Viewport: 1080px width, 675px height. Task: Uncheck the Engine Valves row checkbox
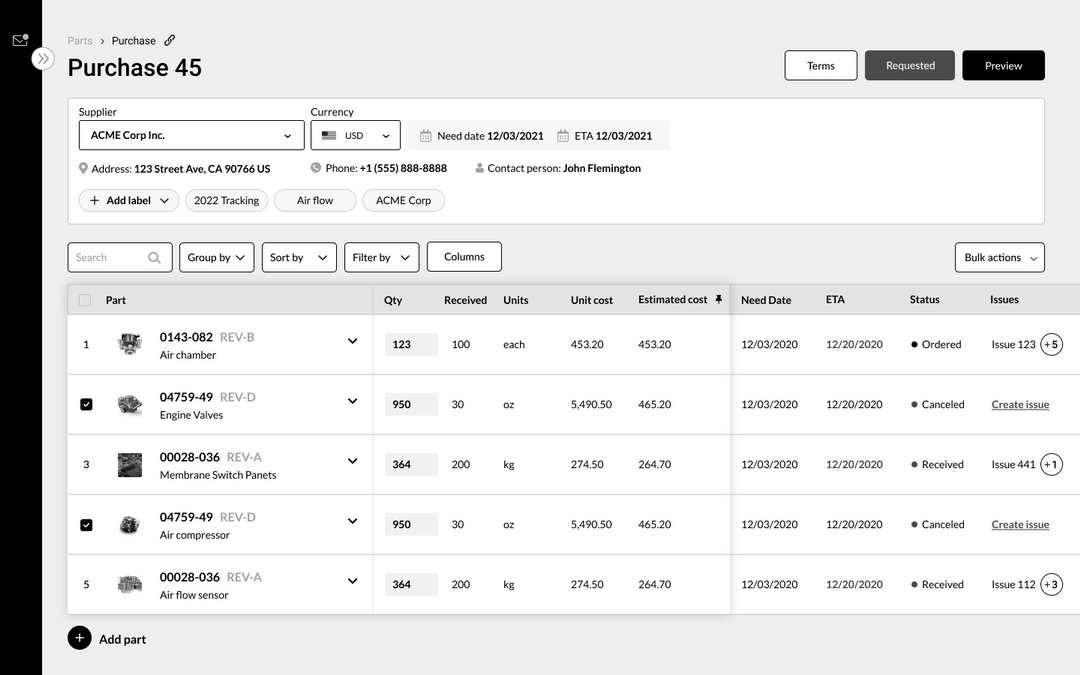click(86, 404)
